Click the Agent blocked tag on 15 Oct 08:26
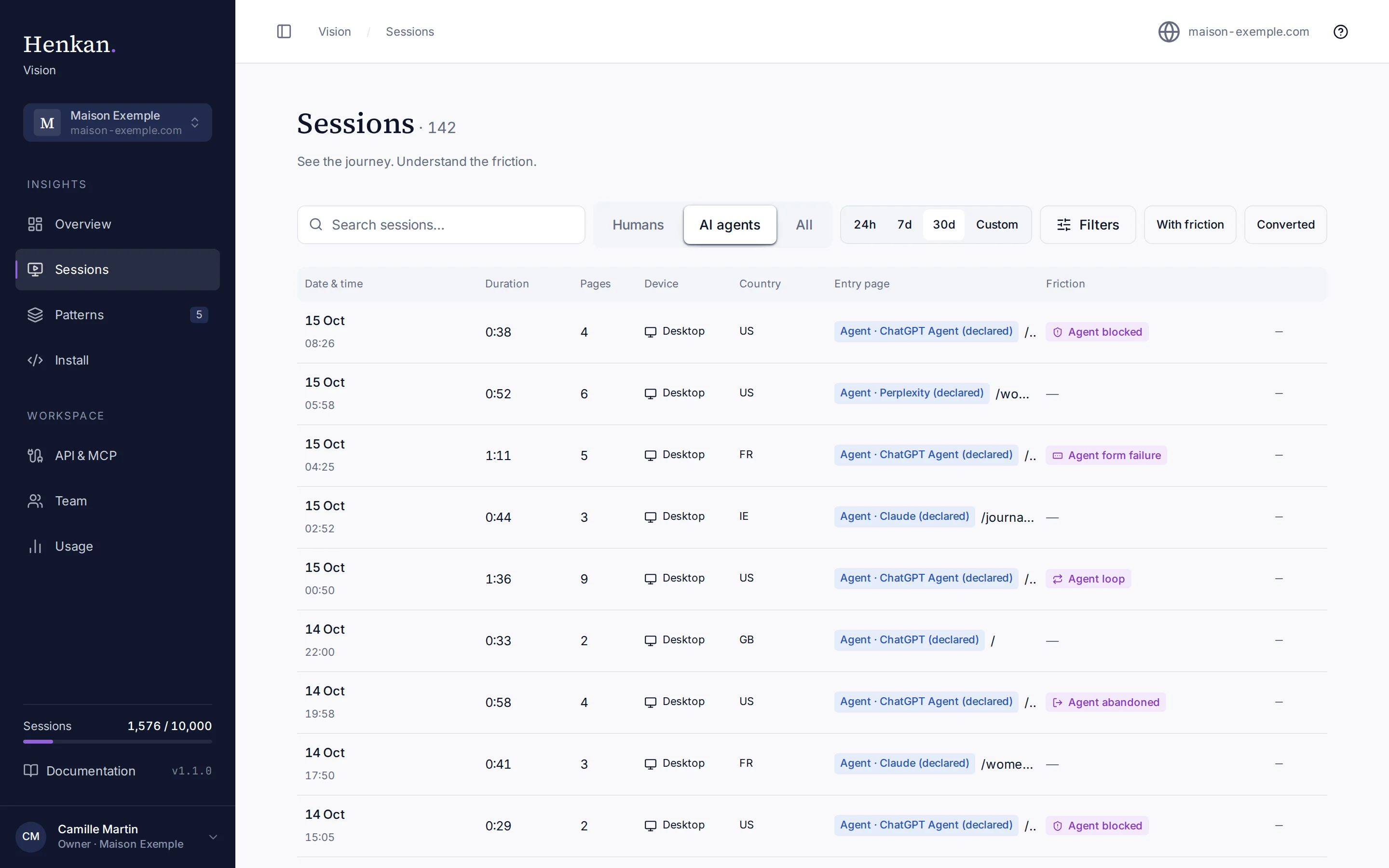 [1097, 332]
